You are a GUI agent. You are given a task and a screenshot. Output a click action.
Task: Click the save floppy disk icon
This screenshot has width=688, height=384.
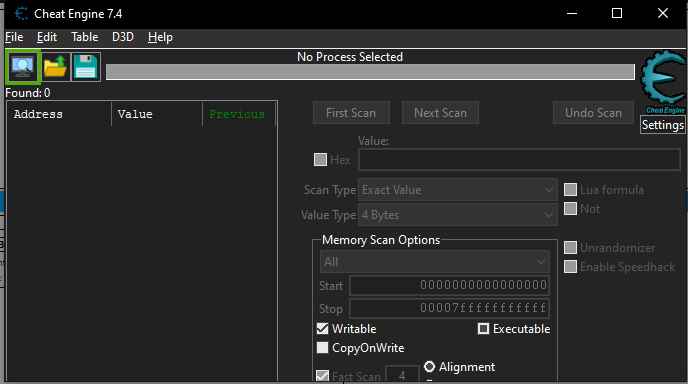(x=86, y=67)
